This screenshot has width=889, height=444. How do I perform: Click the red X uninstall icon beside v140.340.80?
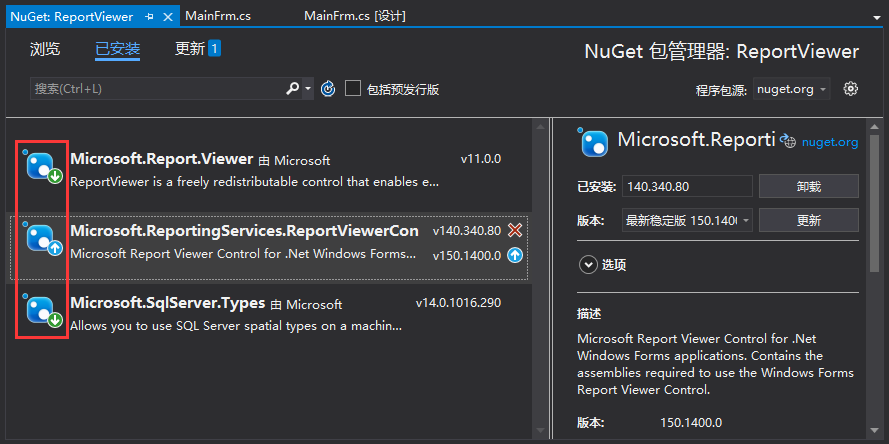(x=515, y=230)
